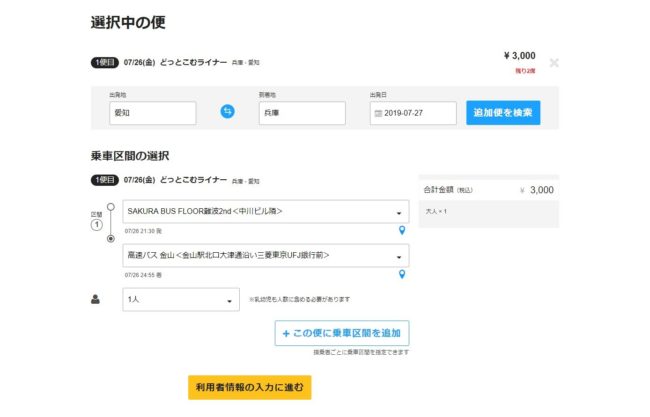Screen dimensions: 650x417
Task: Click the 1便目 badge in 選択中の便
Action: [105, 62]
